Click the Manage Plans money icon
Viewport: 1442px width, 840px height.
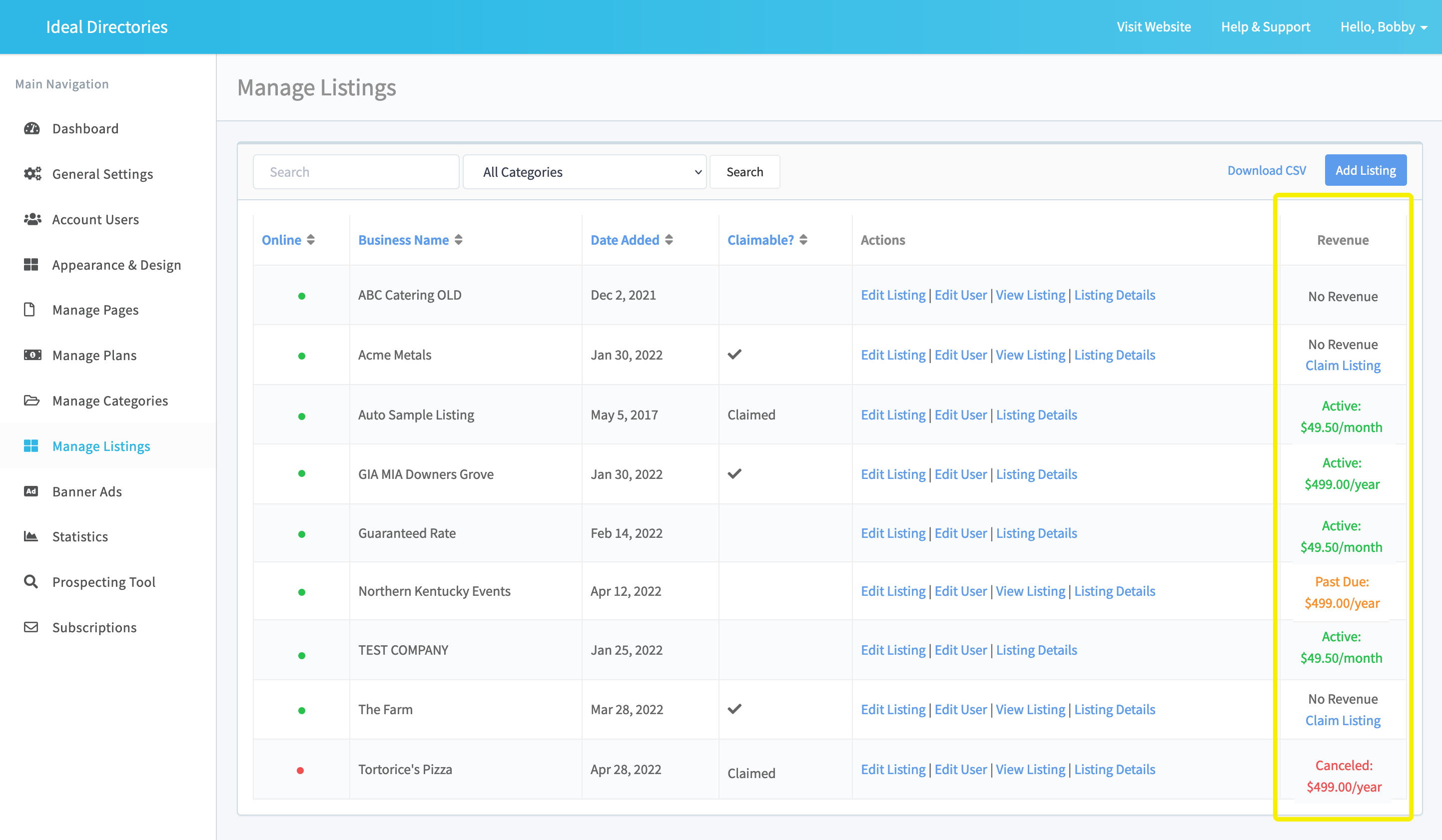point(32,355)
